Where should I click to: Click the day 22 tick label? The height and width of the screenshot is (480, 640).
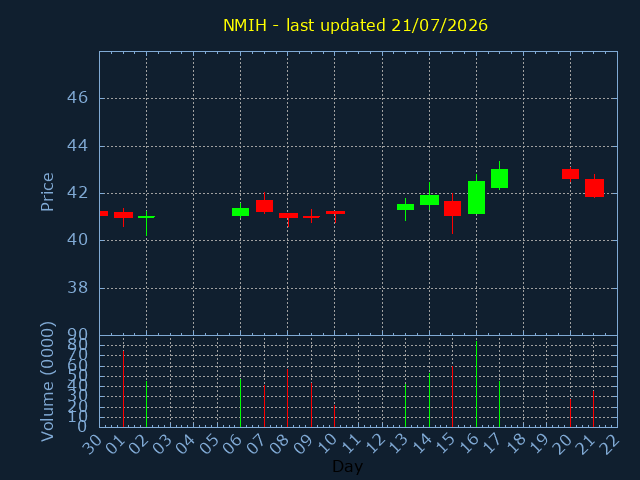(611, 442)
